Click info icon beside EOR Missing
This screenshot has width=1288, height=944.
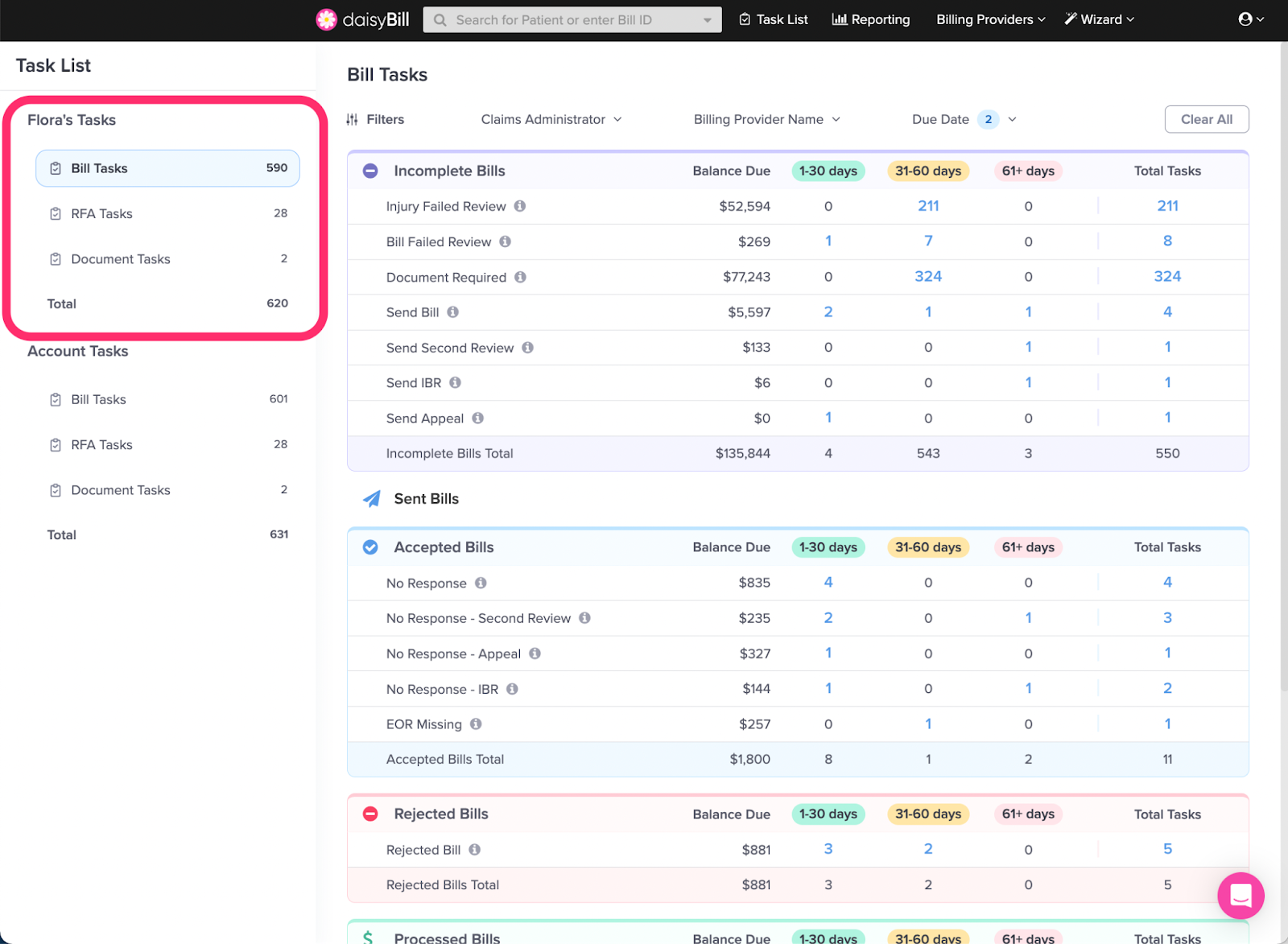[476, 724]
